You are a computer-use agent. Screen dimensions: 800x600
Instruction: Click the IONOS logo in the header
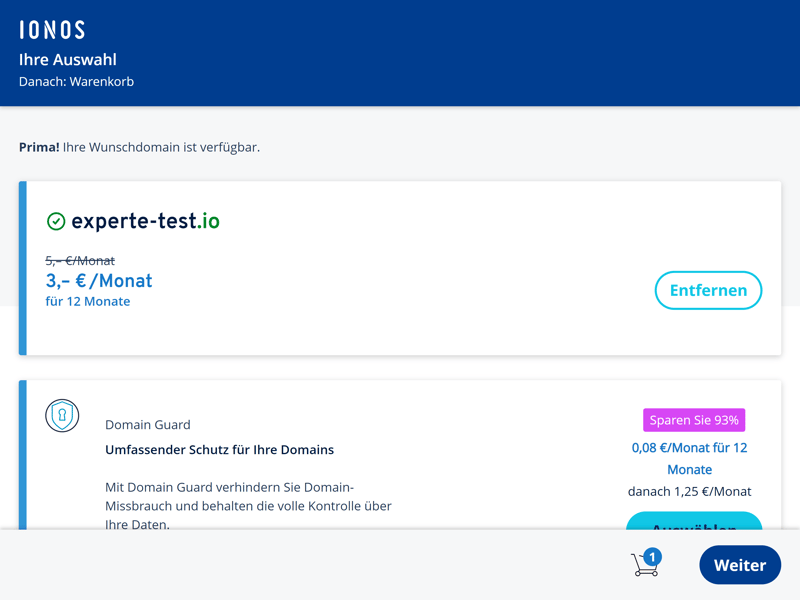(x=52, y=30)
